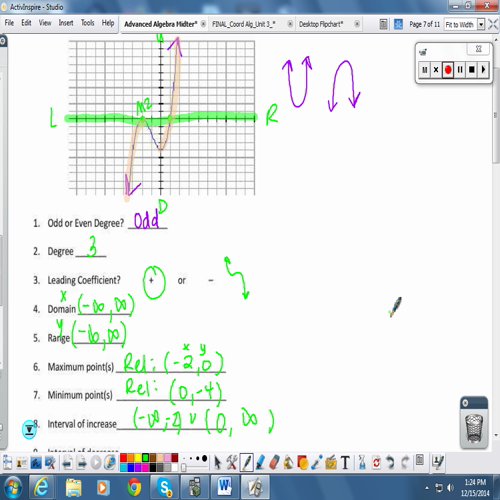Click the Redo arrow

click(404, 463)
